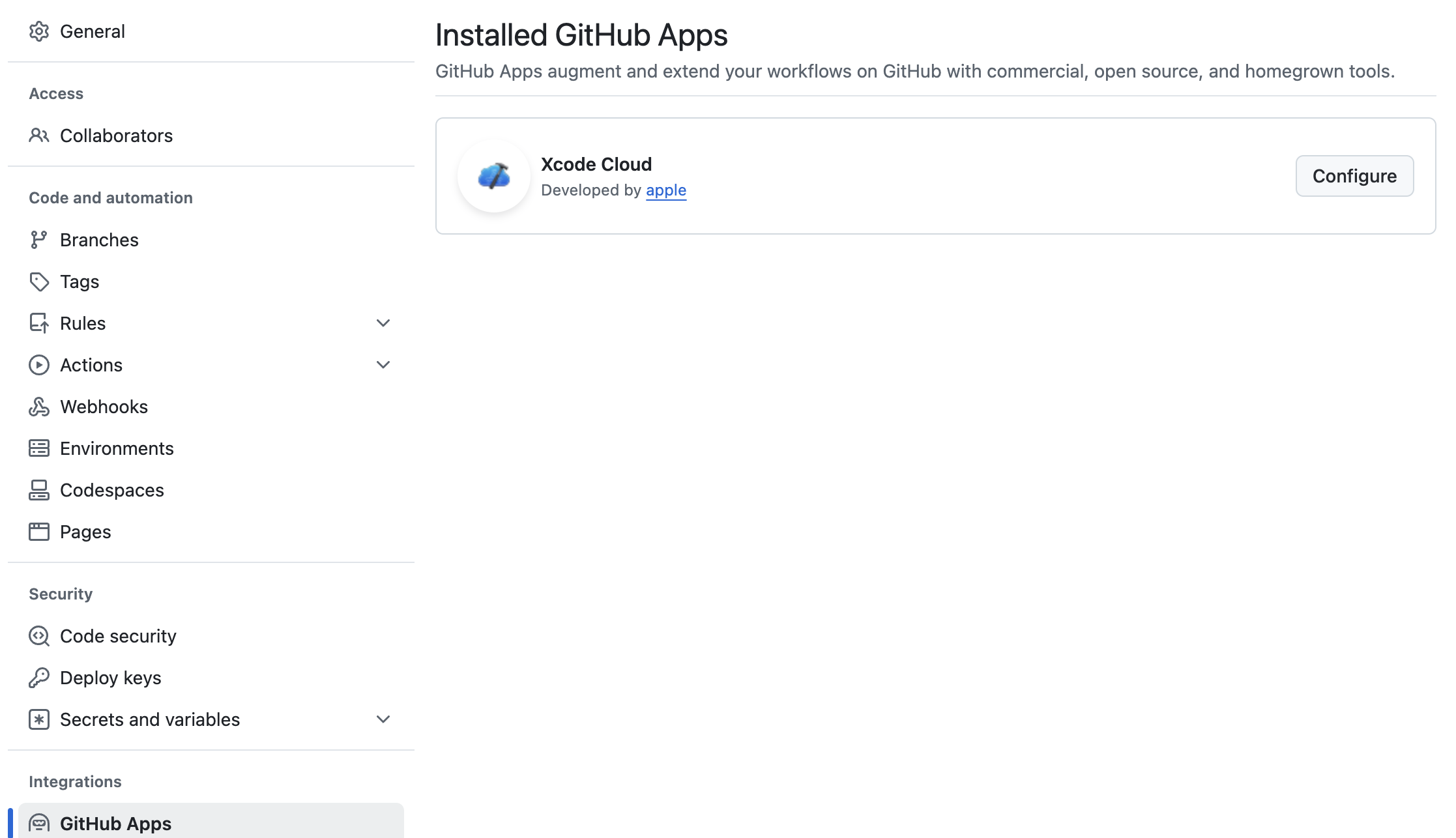
Task: Click the Xcode Cloud app logo
Action: pyautogui.click(x=494, y=176)
